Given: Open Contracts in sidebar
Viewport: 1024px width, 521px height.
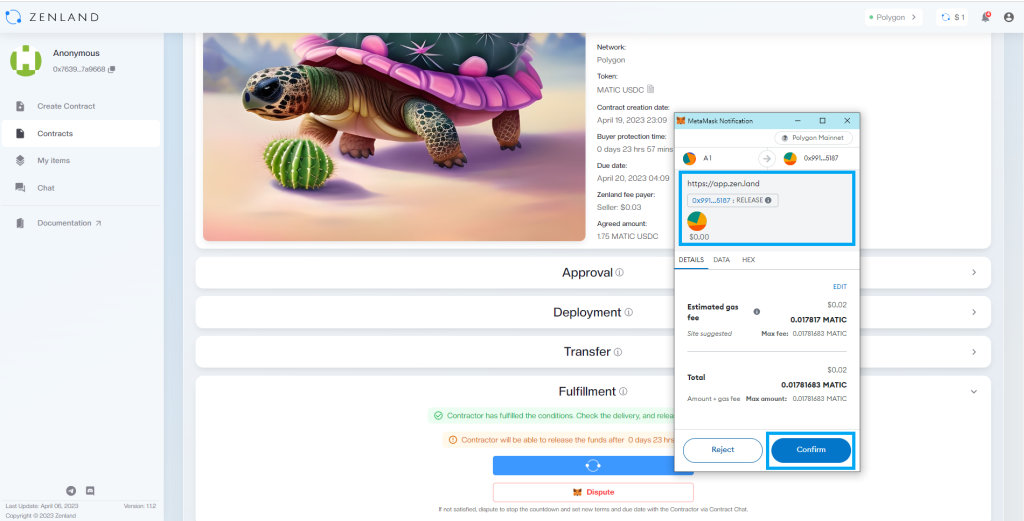Looking at the screenshot, I should tap(80, 133).
